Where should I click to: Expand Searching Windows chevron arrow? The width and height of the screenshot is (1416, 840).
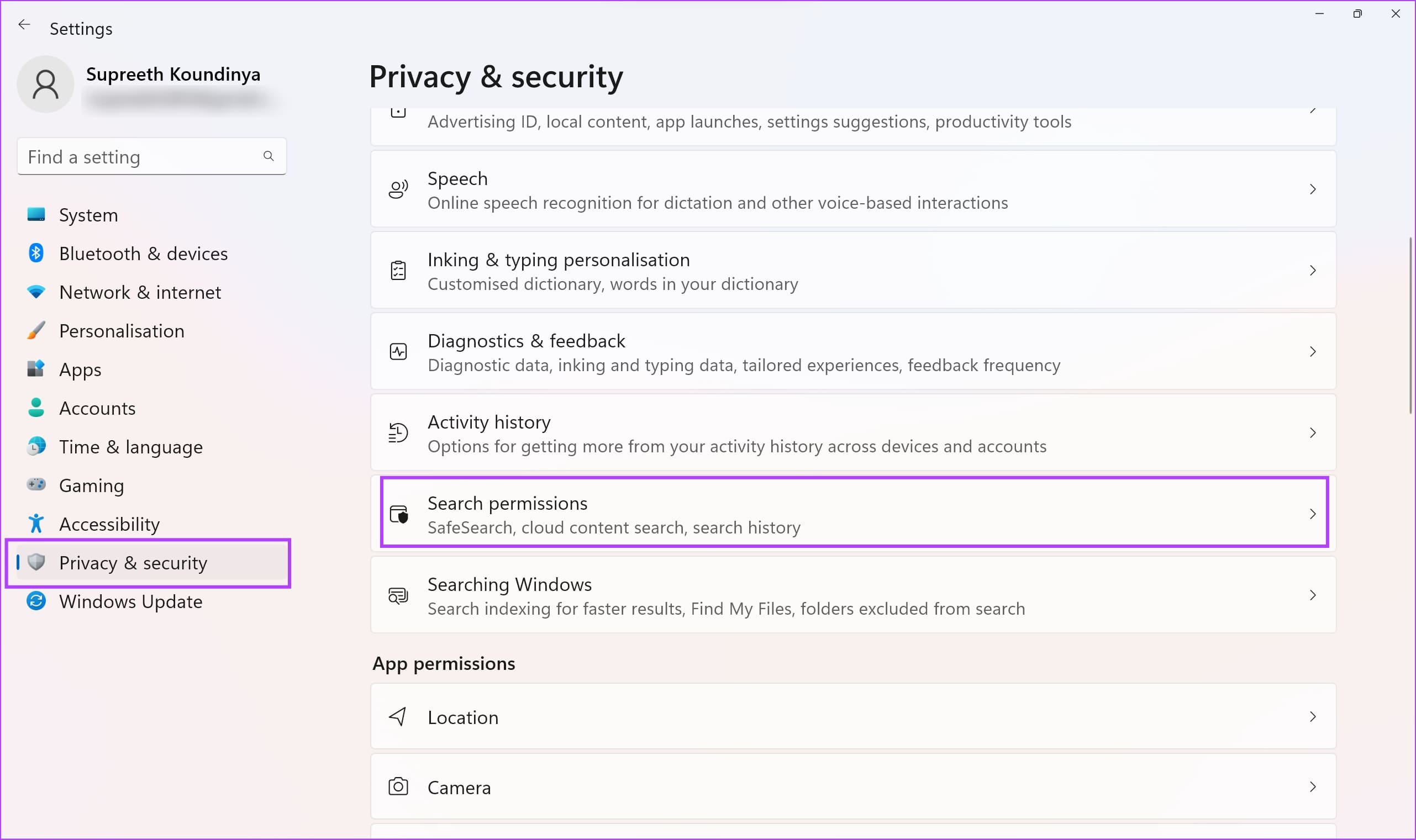(x=1311, y=595)
